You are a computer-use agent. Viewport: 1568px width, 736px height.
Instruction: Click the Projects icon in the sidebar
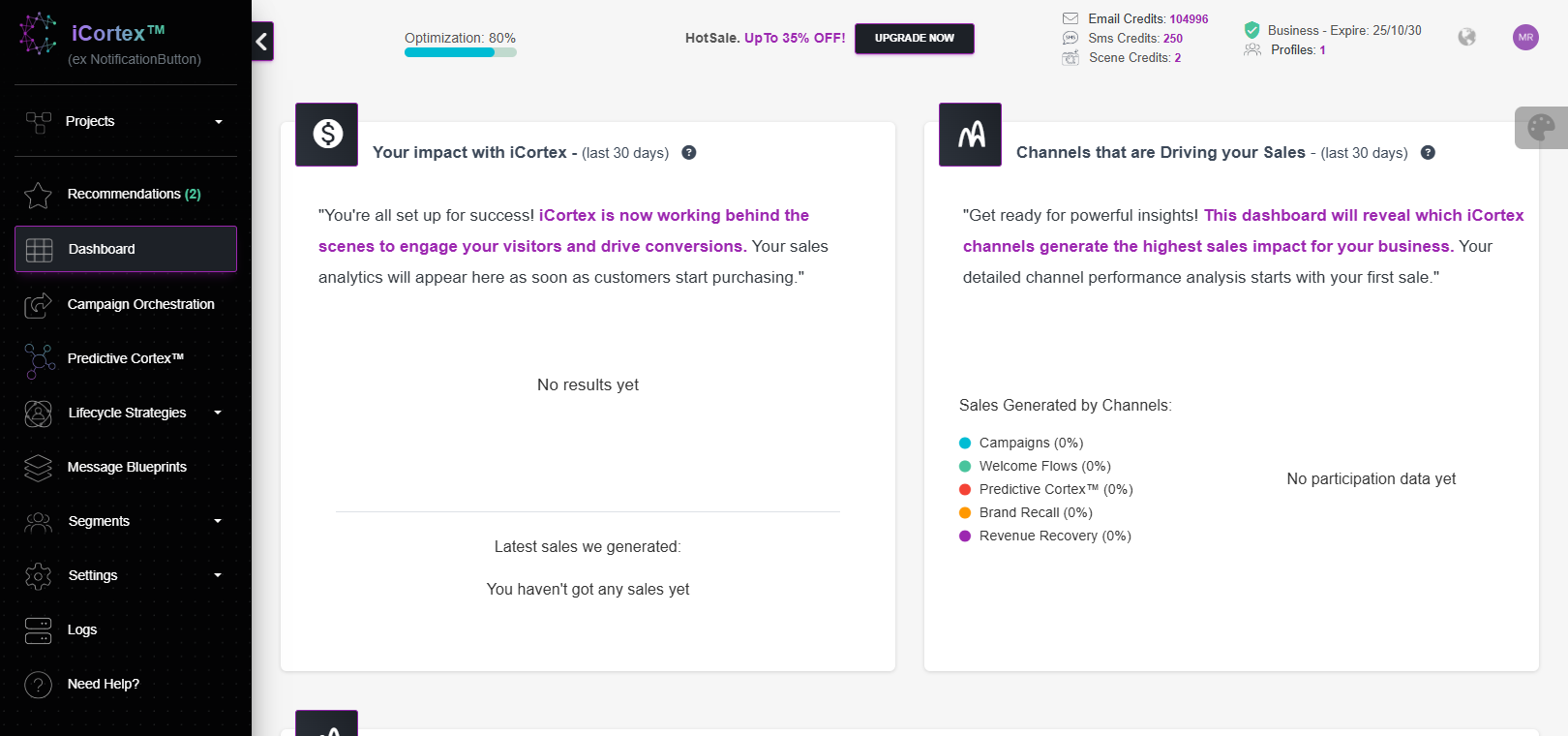(x=39, y=122)
